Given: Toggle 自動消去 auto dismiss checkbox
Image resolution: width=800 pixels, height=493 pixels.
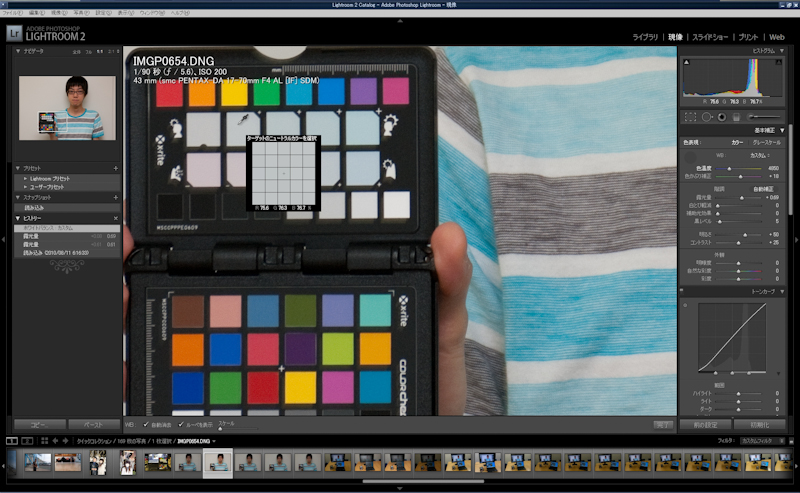Looking at the screenshot, I should [146, 424].
